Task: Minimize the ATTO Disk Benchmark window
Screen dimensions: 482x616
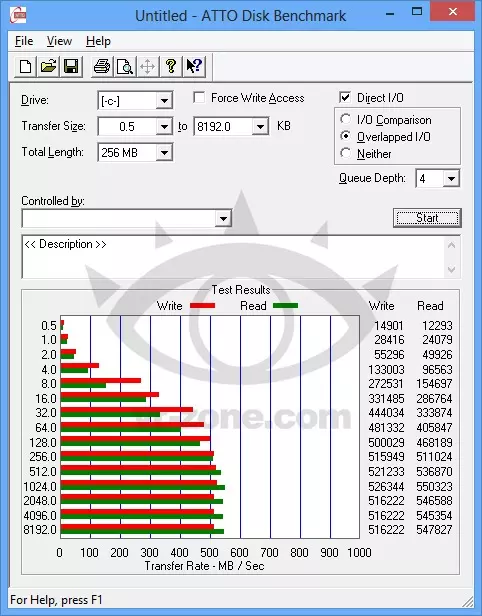Action: click(390, 14)
